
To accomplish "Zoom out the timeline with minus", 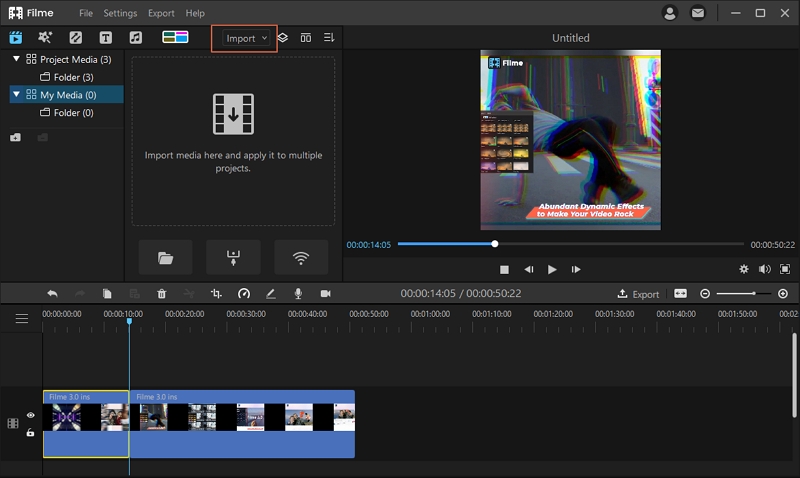I will tap(705, 293).
